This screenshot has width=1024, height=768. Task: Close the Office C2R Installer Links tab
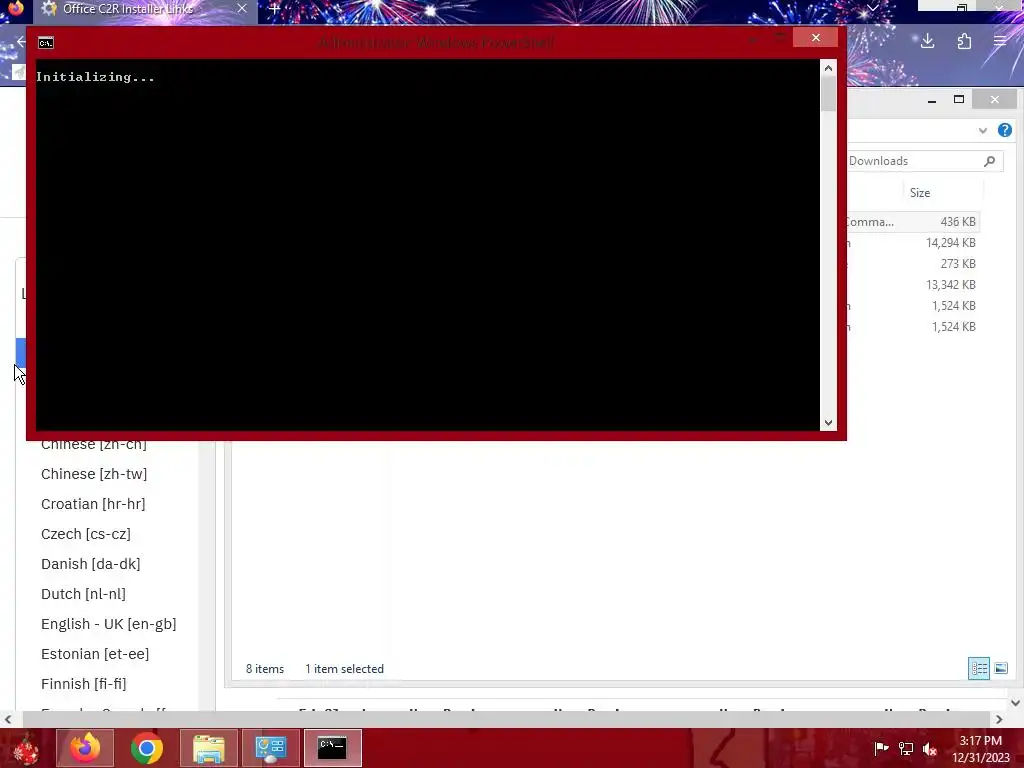[x=242, y=8]
